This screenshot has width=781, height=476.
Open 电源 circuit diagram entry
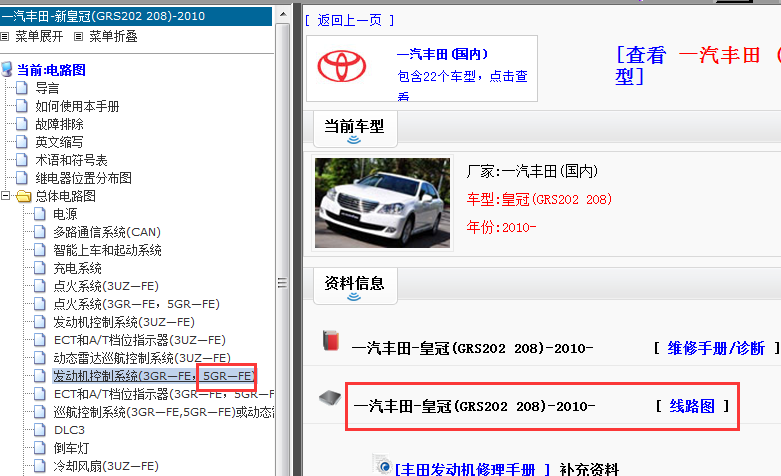65,214
